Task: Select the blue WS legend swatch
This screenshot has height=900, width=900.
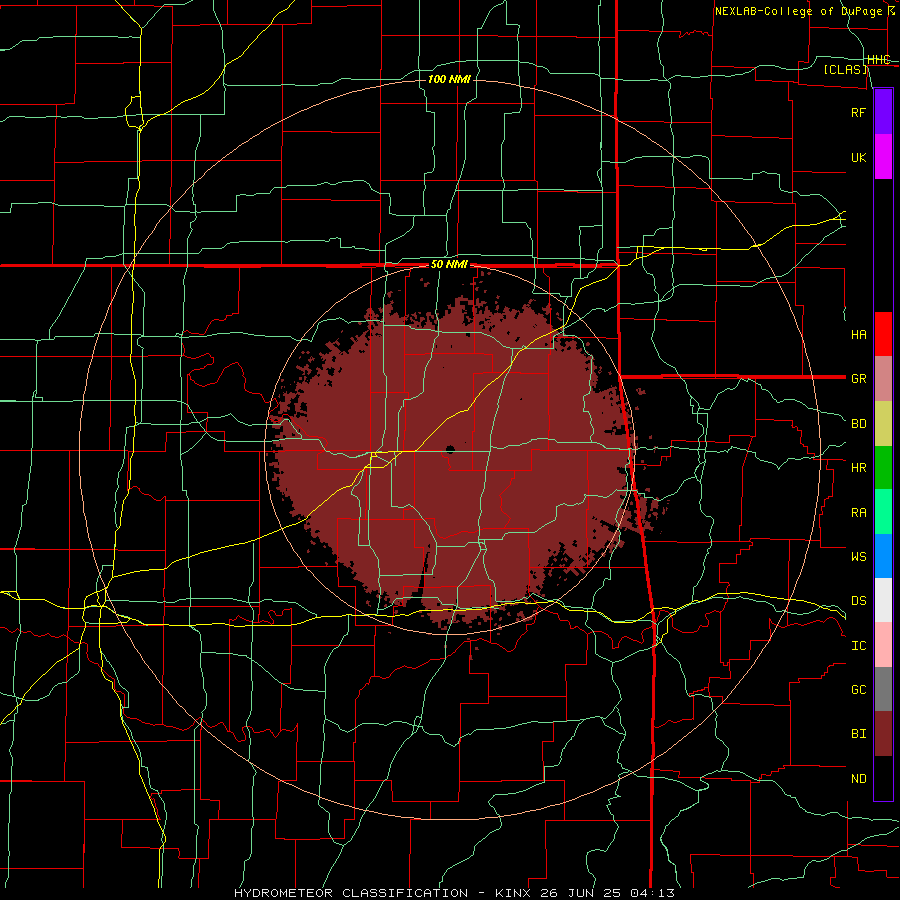Action: (883, 556)
